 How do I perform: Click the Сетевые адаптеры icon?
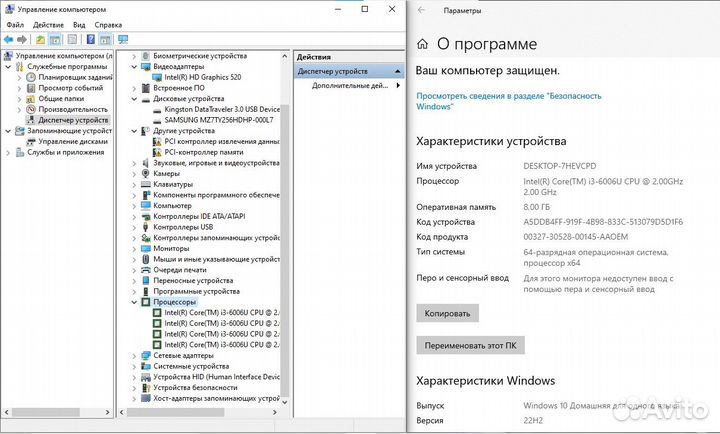(x=146, y=355)
